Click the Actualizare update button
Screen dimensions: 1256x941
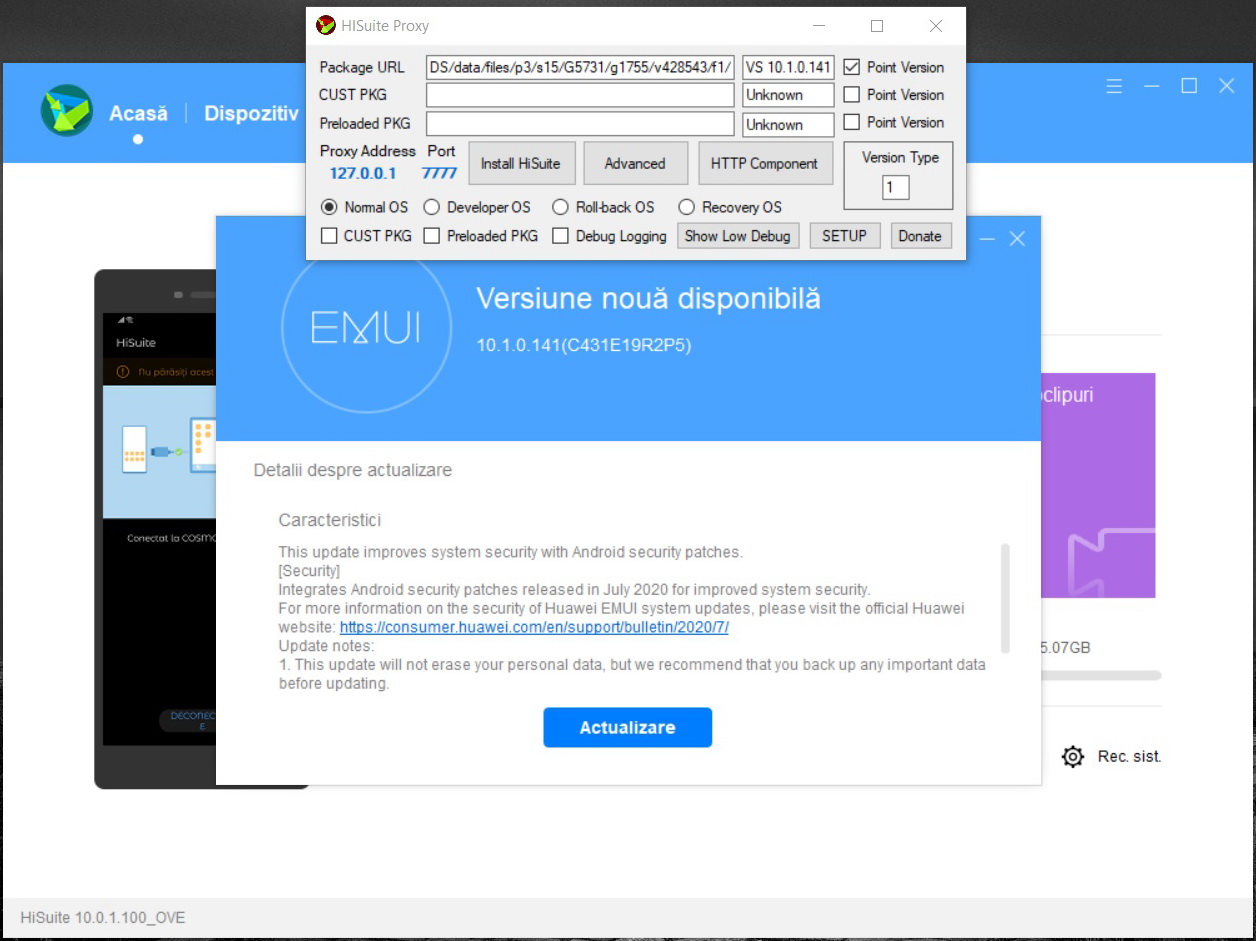click(628, 727)
